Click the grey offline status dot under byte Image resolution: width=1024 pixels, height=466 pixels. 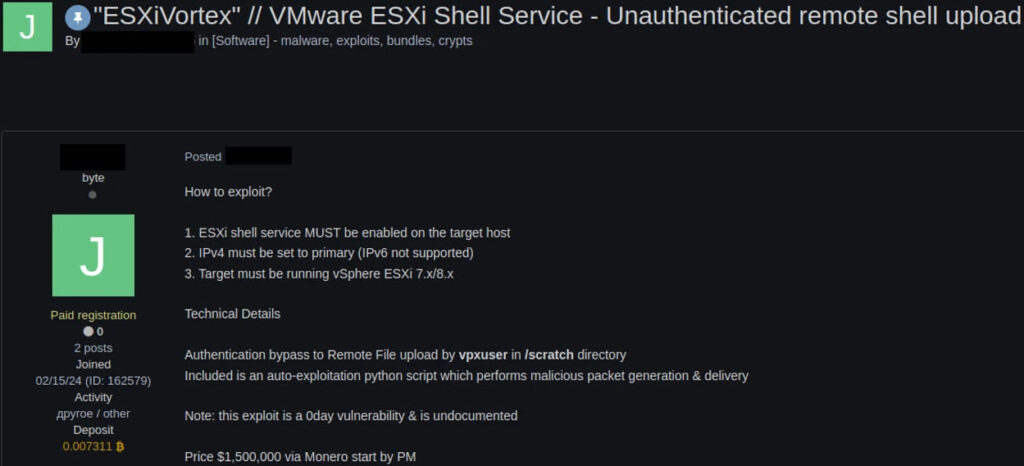click(93, 194)
